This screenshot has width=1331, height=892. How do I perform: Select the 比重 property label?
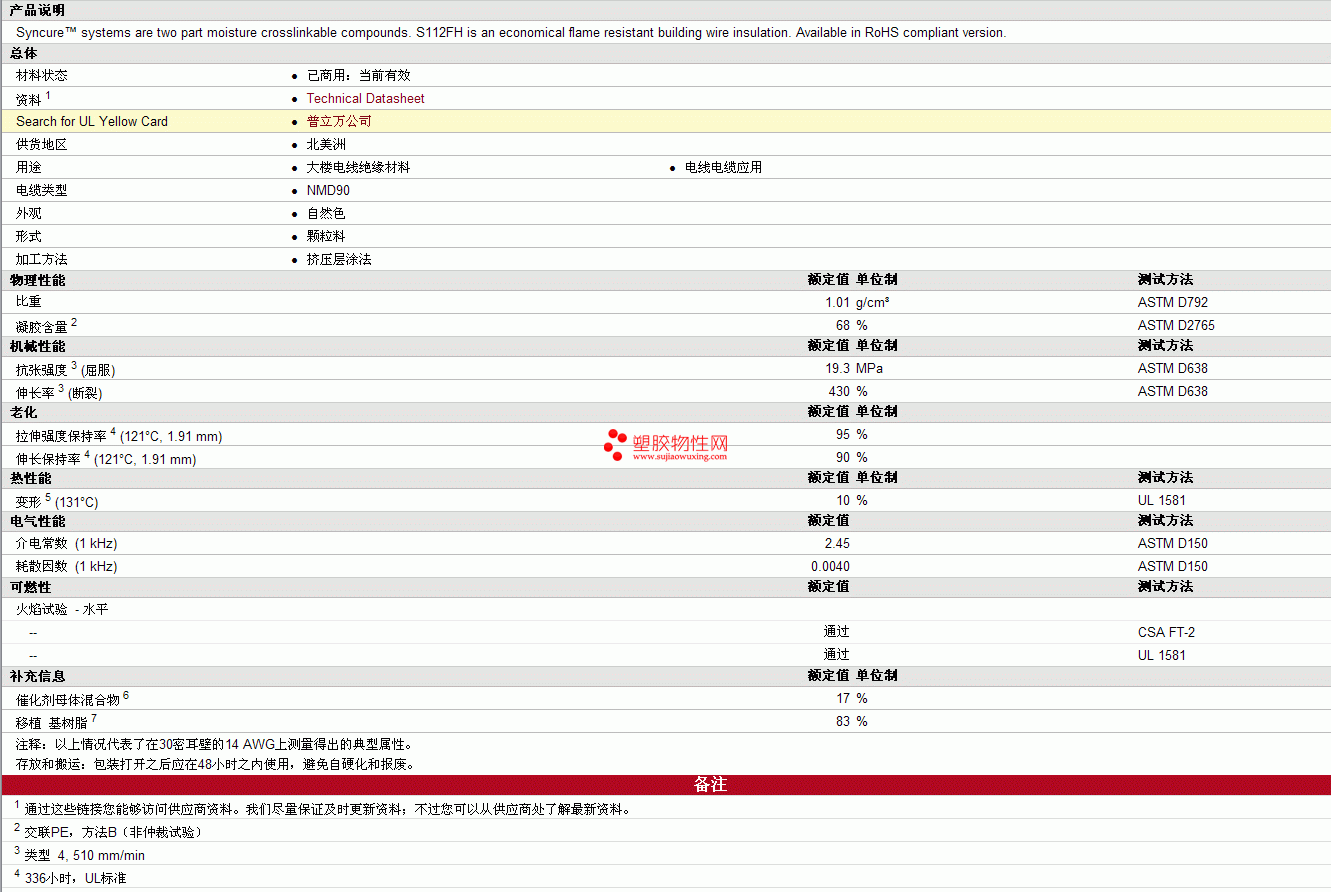29,302
